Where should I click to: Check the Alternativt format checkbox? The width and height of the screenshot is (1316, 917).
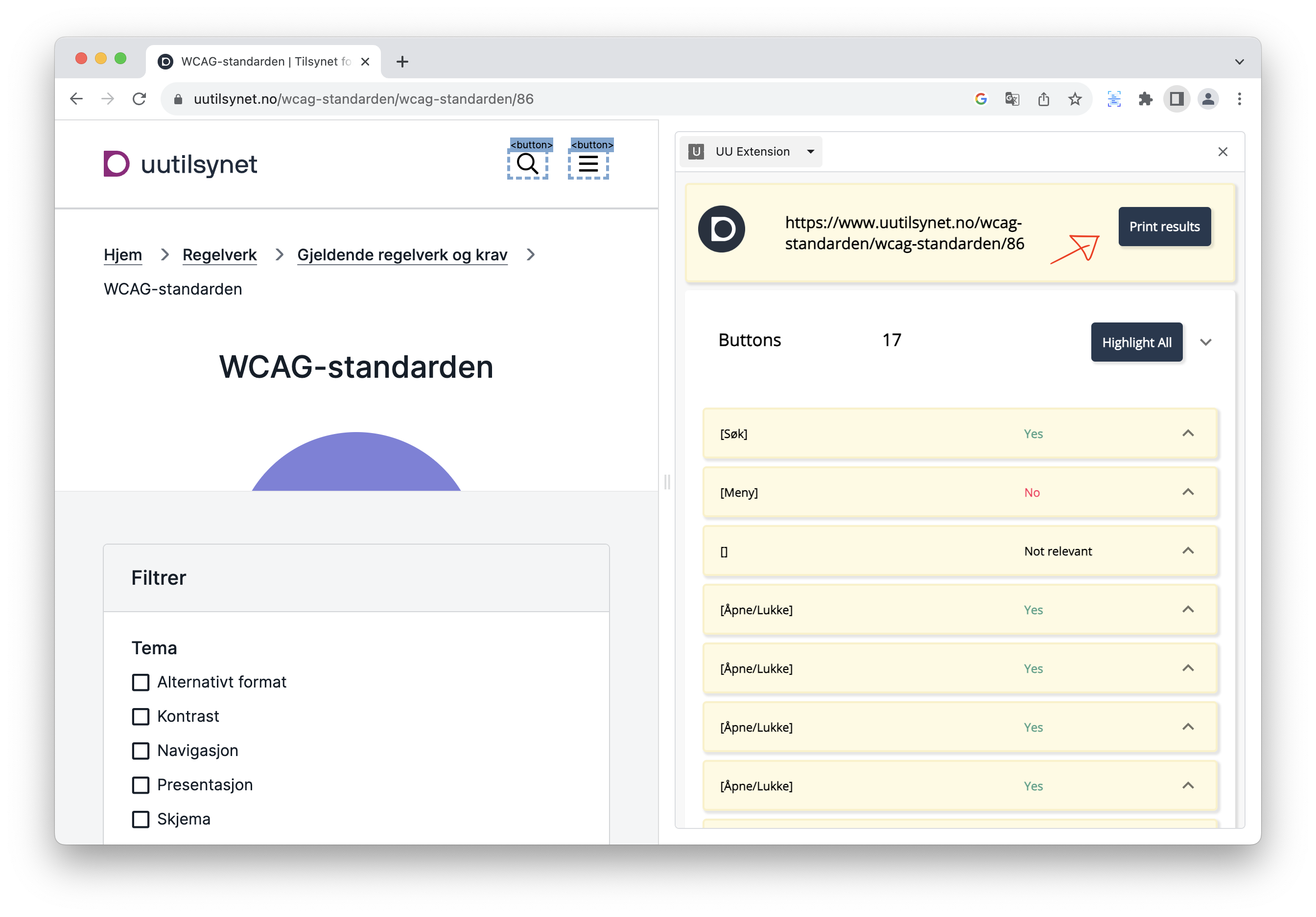click(141, 682)
